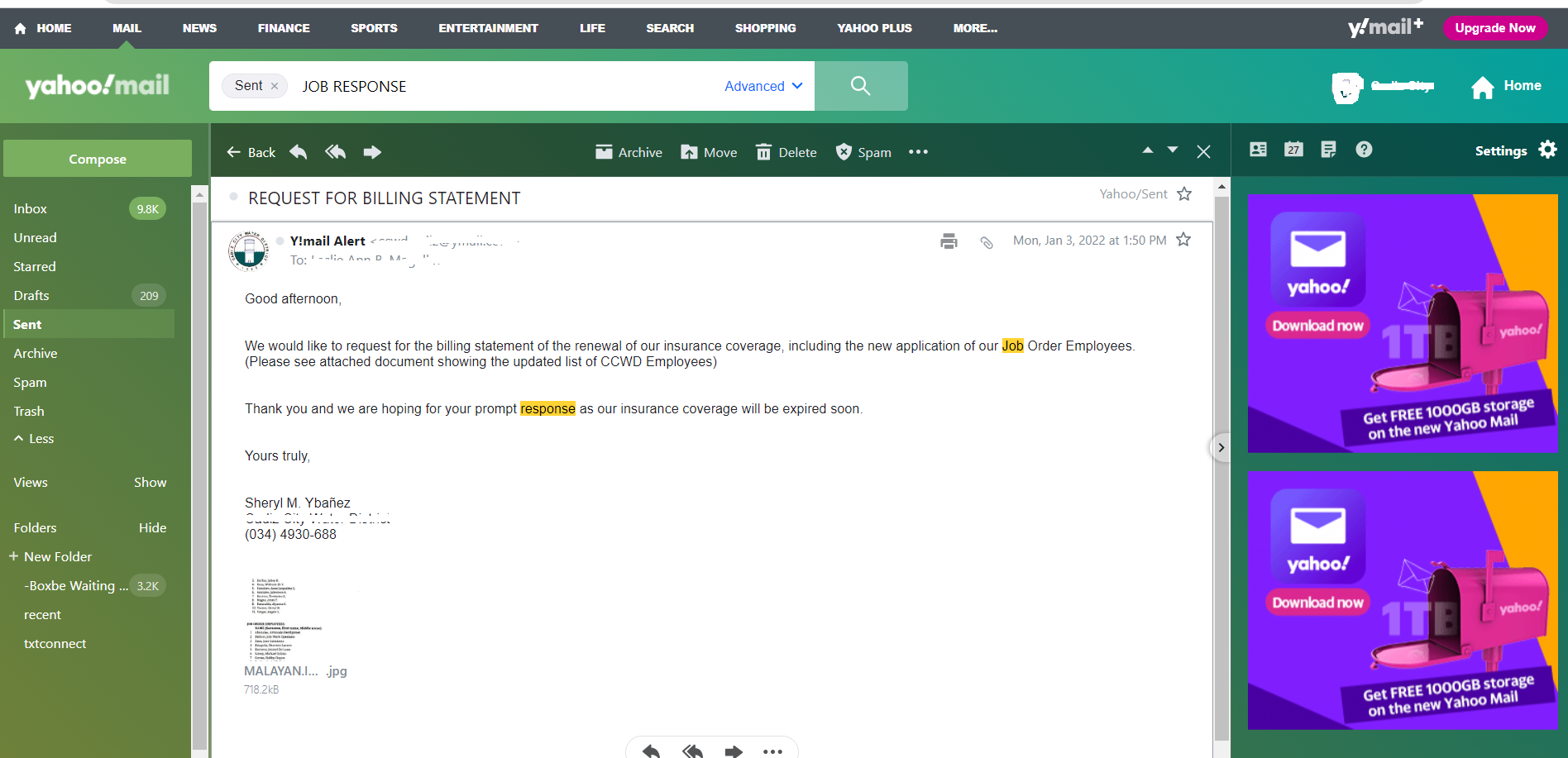1568x758 pixels.
Task: Star the message dated Jan 3, 2022
Action: (1183, 240)
